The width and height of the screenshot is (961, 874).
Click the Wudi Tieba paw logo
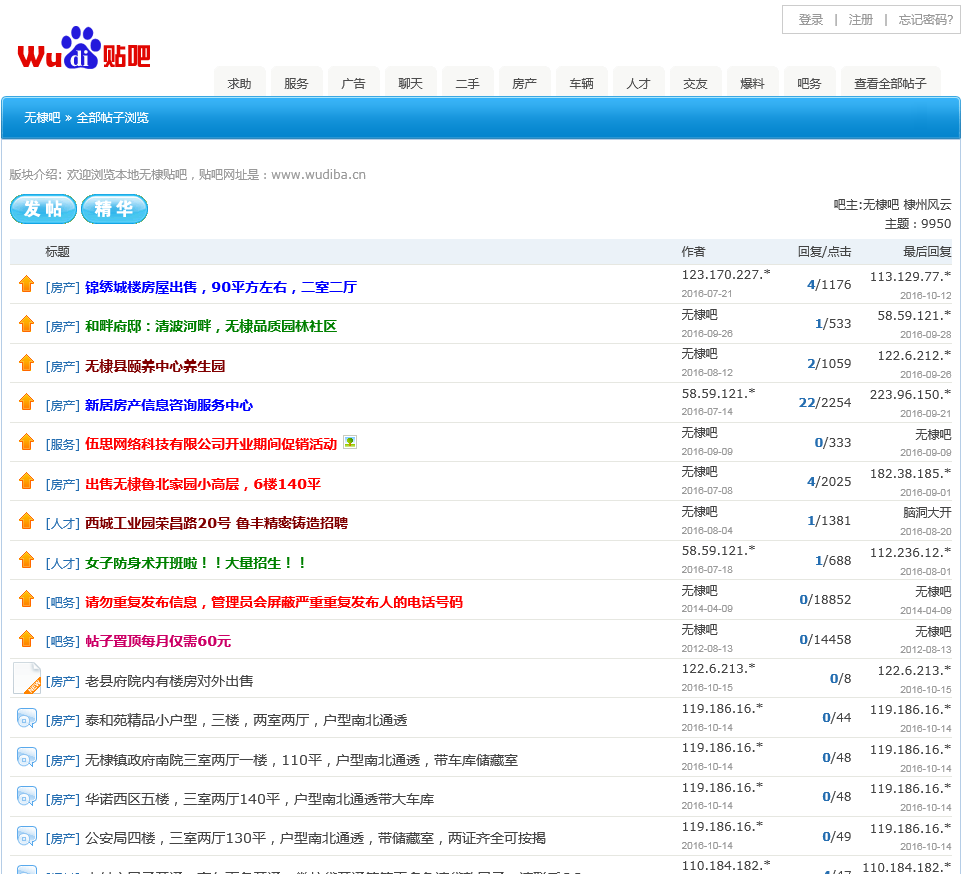pos(84,50)
